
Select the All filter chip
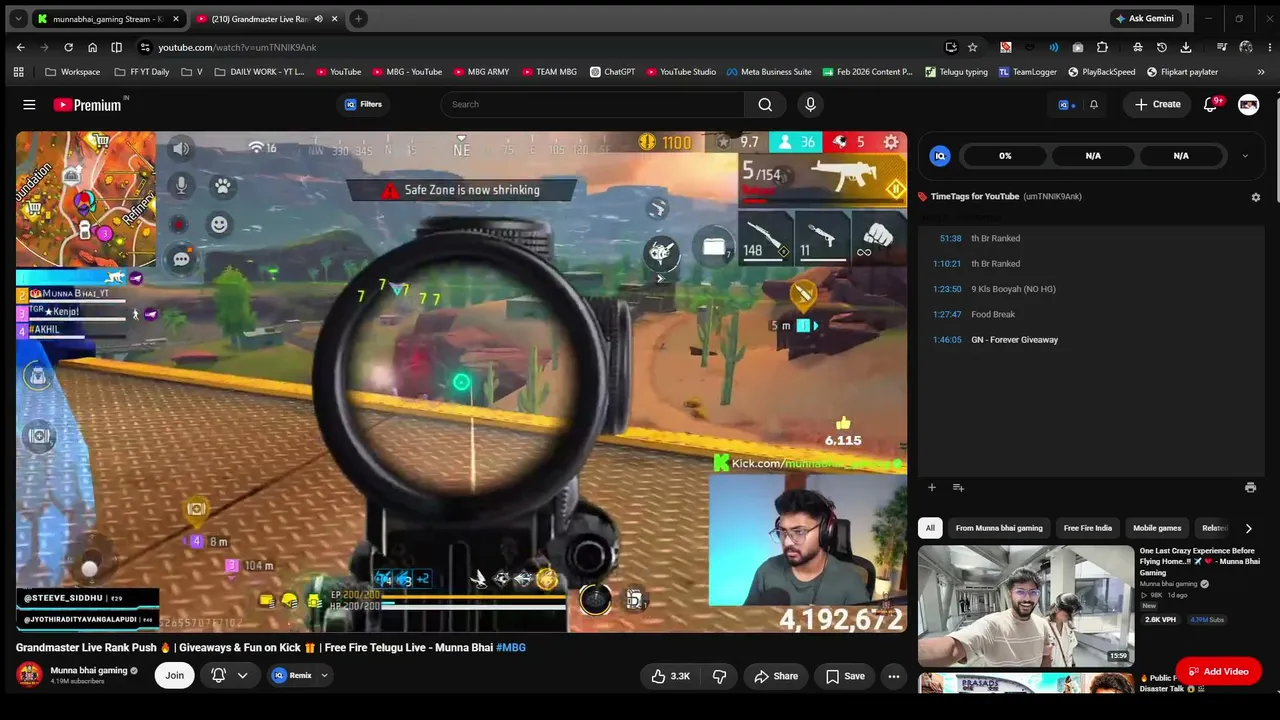(x=930, y=528)
